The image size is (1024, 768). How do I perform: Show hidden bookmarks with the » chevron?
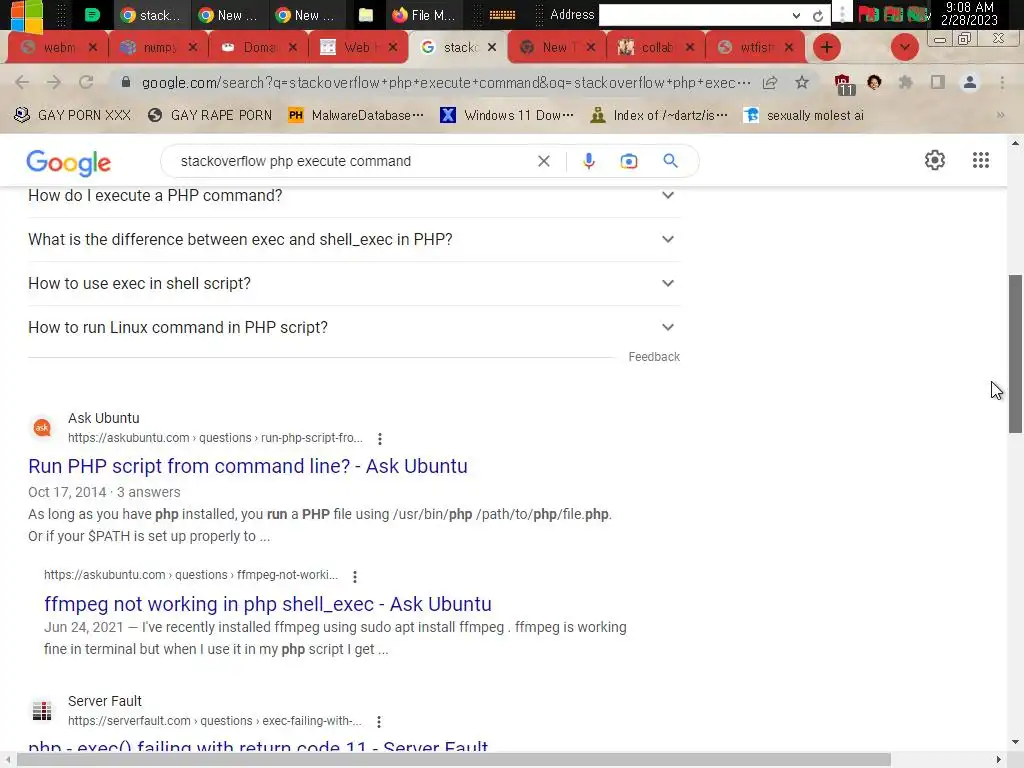(x=1000, y=115)
